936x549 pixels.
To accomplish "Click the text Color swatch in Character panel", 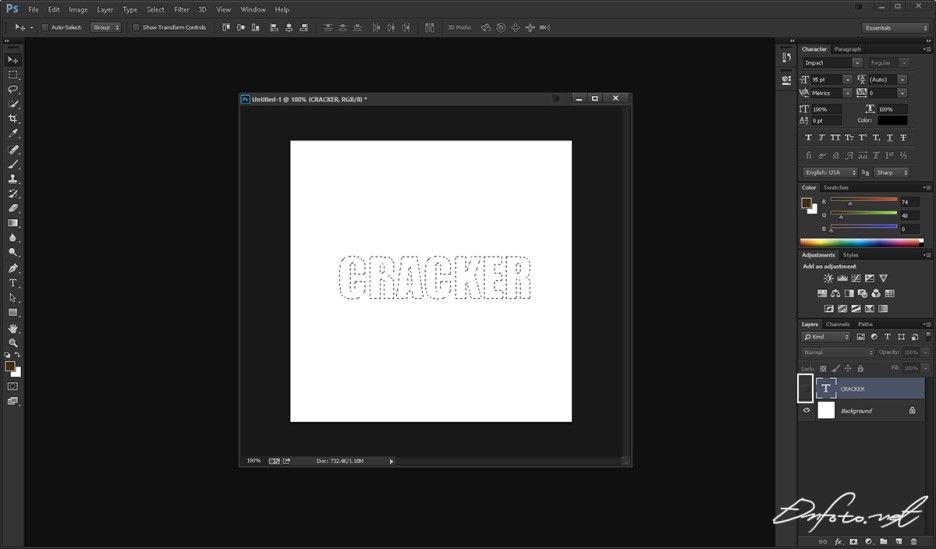I will point(892,121).
